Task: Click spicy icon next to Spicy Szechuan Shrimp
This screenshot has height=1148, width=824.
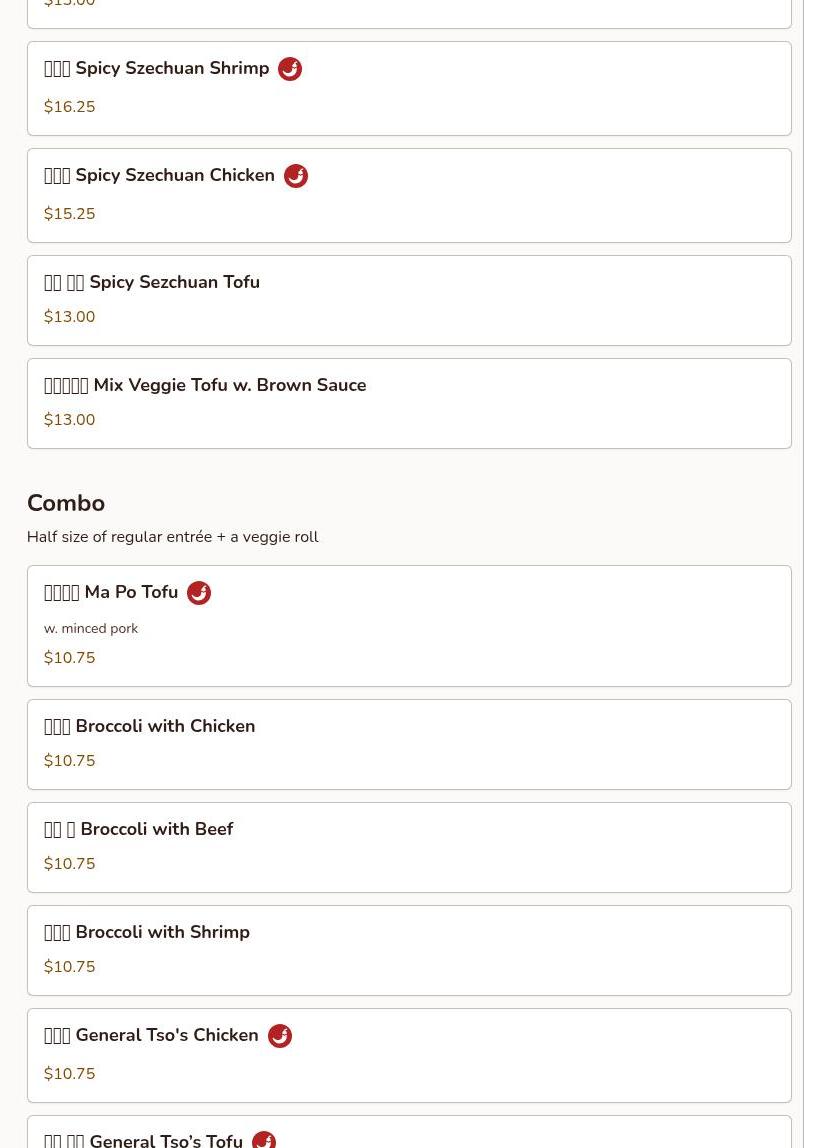Action: (x=290, y=69)
